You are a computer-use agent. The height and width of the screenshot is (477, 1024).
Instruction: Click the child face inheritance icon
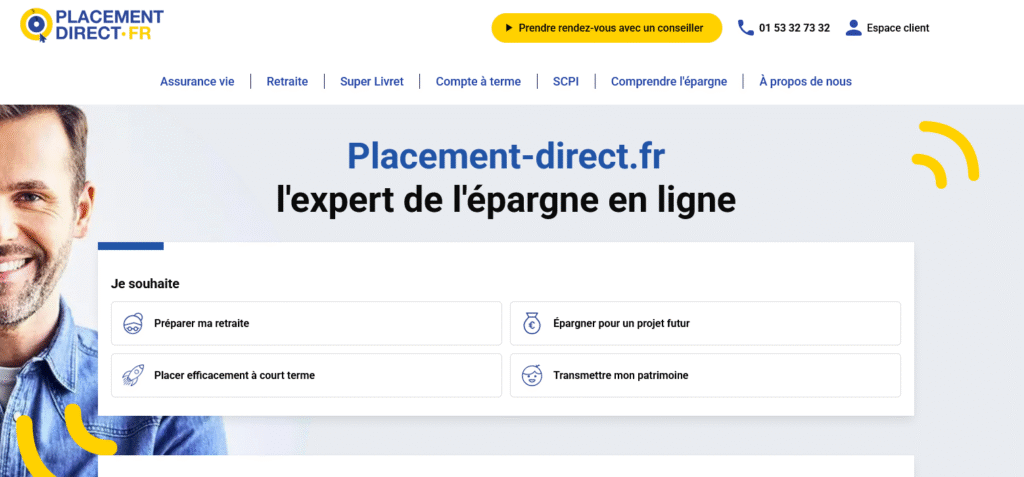pyautogui.click(x=532, y=376)
